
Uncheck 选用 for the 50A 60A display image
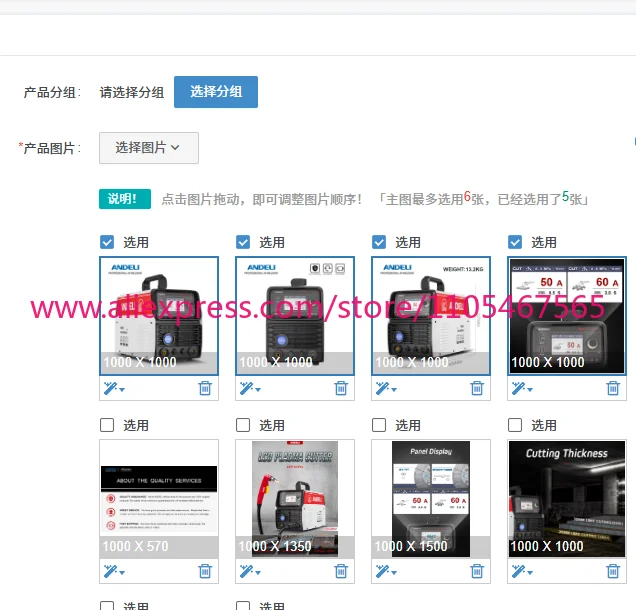(515, 242)
